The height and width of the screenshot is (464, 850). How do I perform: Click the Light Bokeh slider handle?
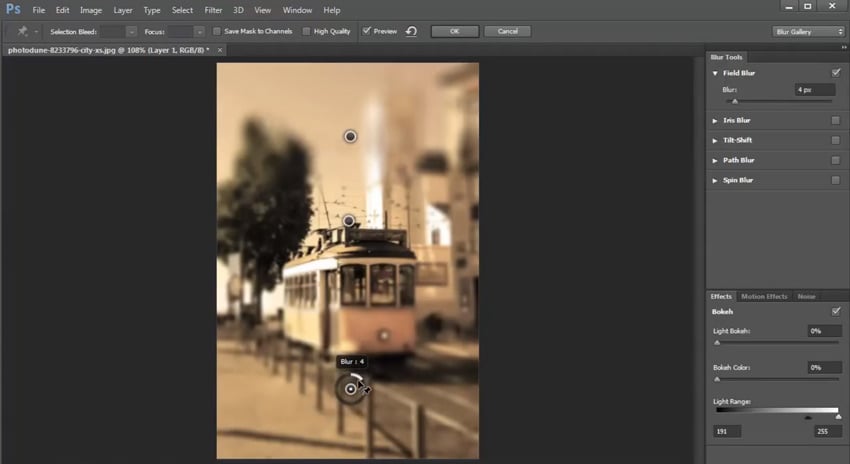pyautogui.click(x=717, y=343)
